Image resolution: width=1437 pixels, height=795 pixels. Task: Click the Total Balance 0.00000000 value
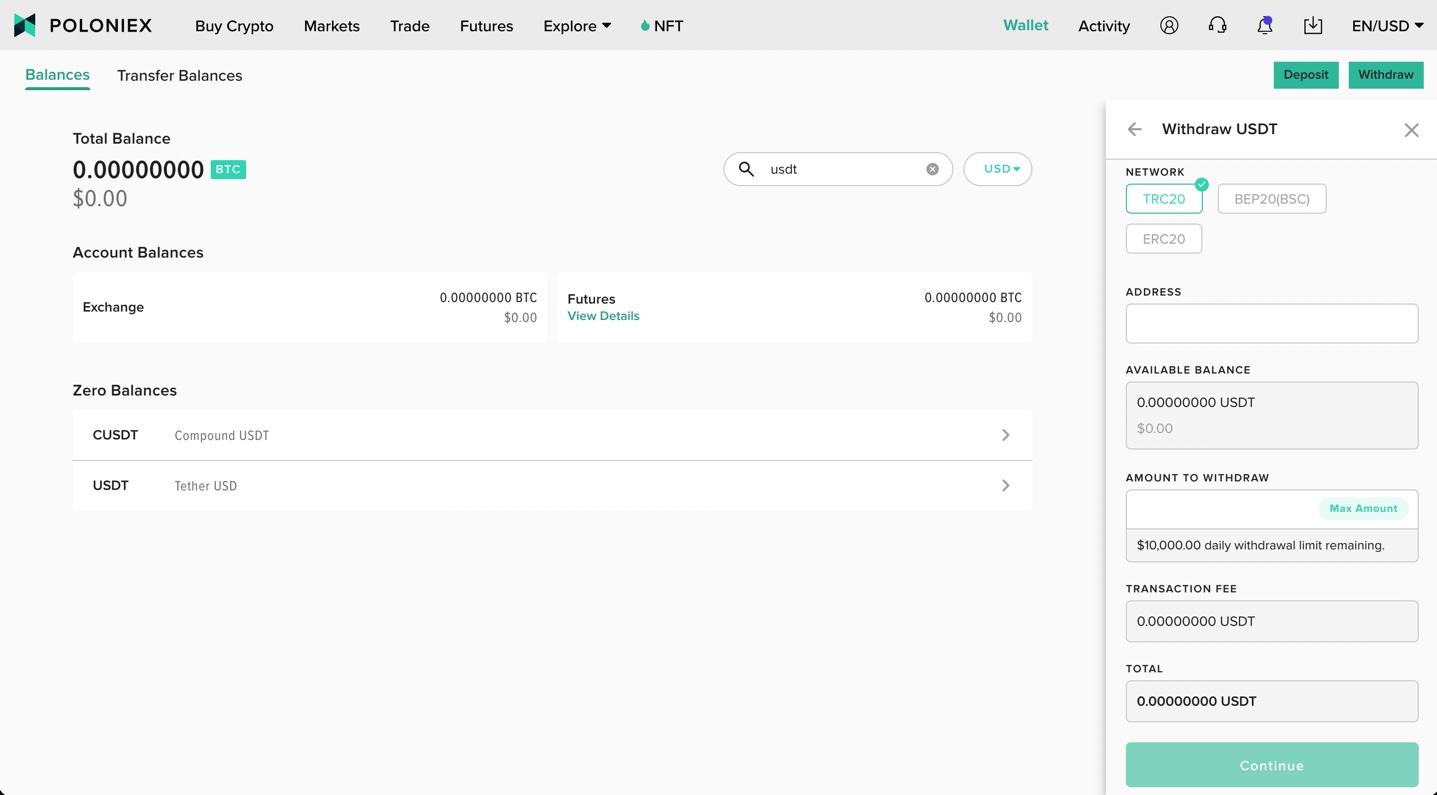click(x=138, y=170)
